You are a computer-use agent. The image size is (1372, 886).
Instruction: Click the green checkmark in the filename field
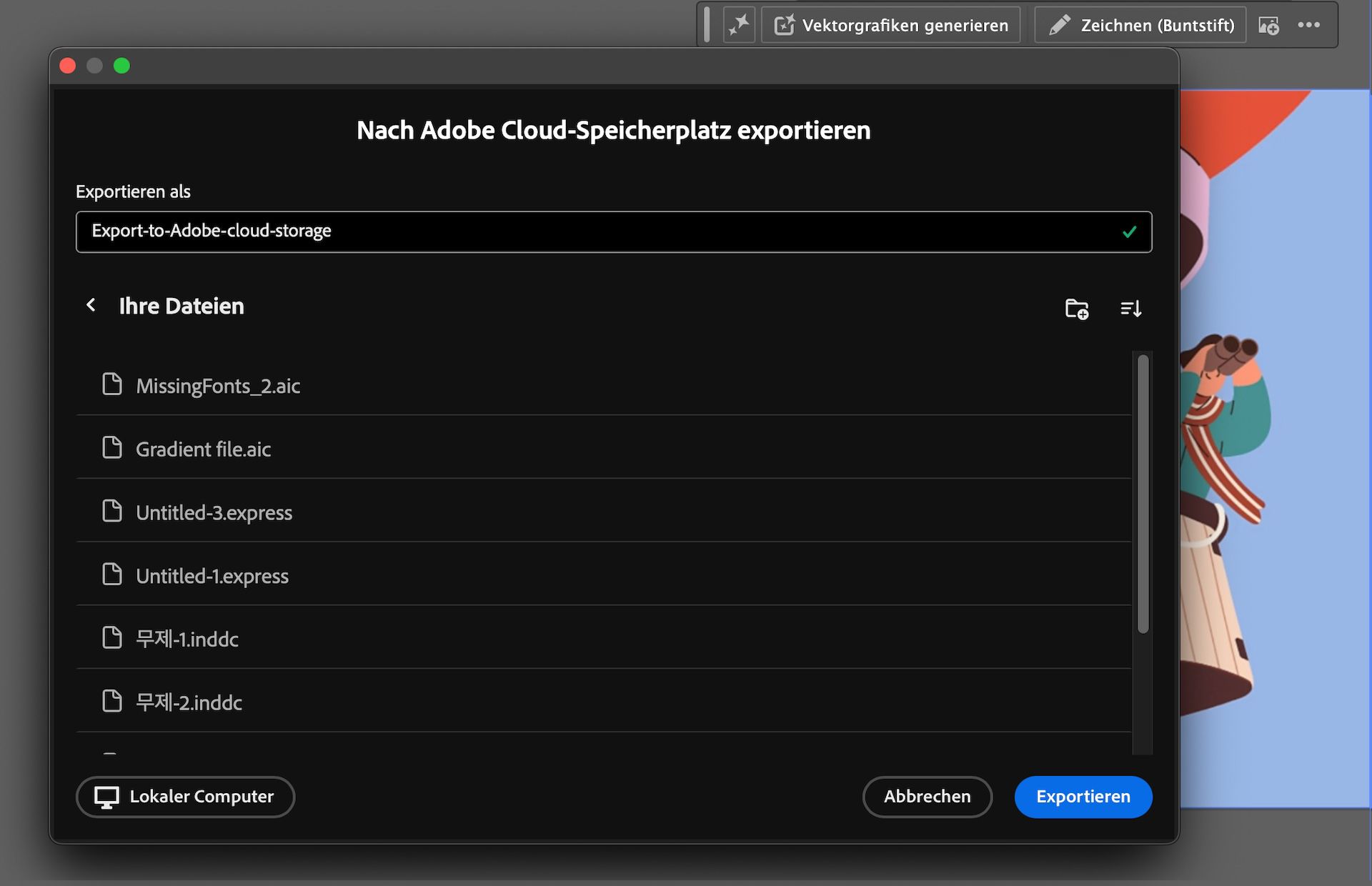point(1129,232)
